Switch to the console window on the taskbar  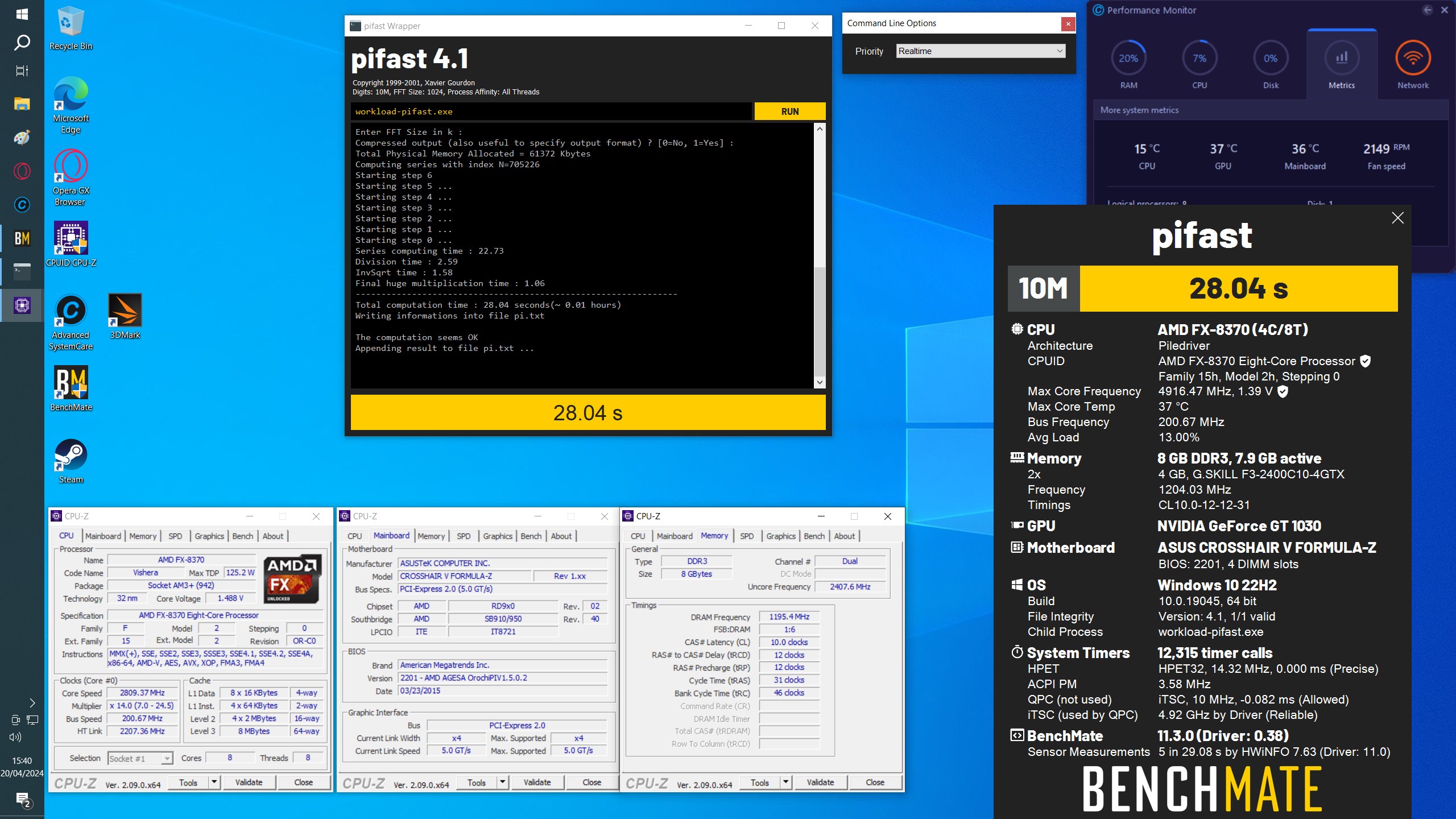[x=22, y=271]
